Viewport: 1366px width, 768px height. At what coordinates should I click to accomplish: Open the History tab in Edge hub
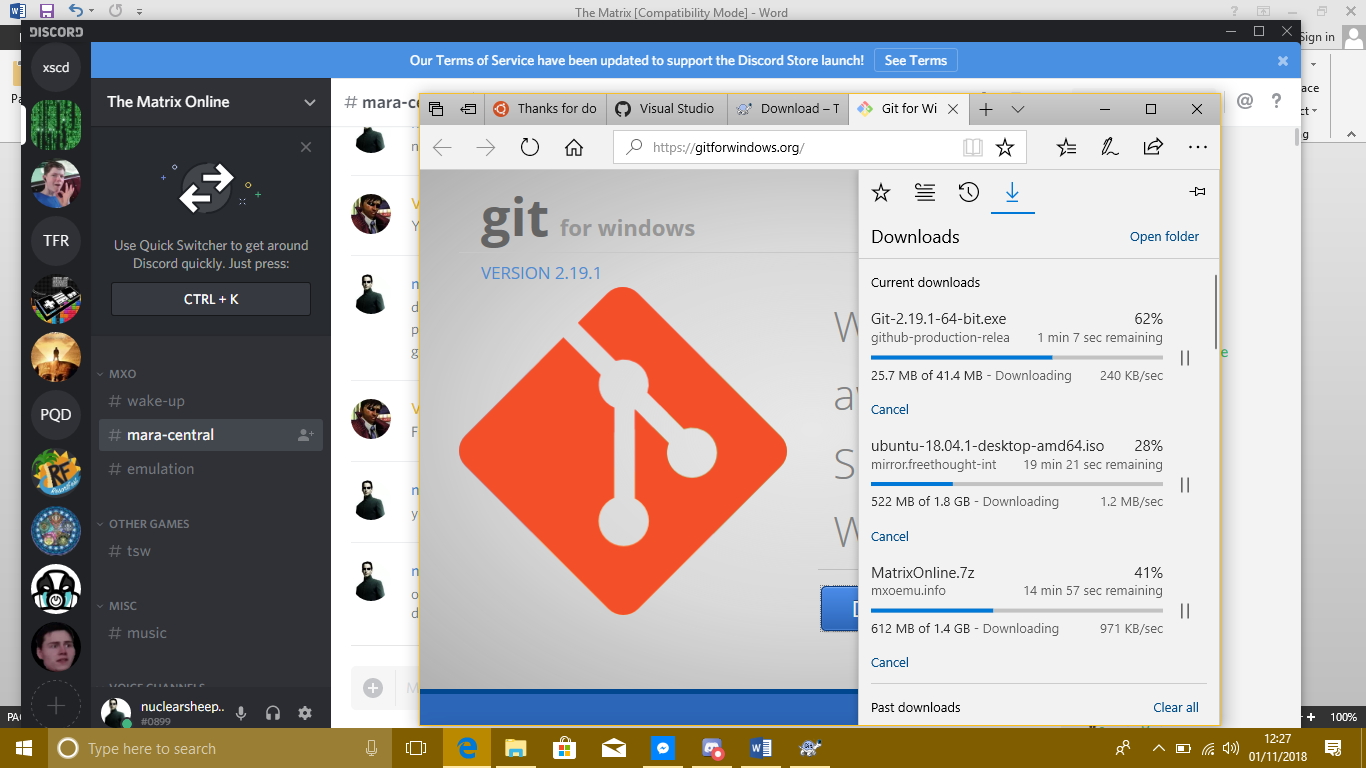pos(968,193)
